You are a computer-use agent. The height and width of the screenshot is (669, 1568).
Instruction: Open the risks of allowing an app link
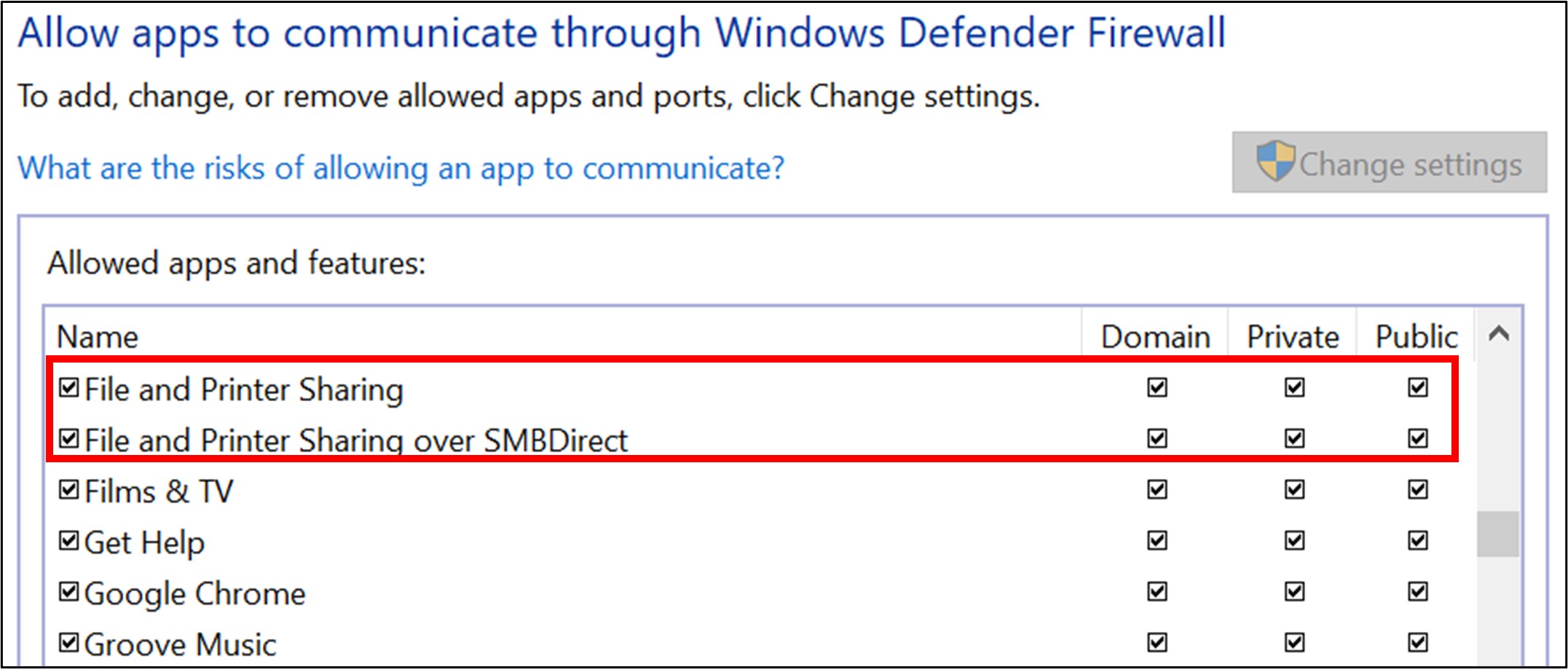[401, 168]
